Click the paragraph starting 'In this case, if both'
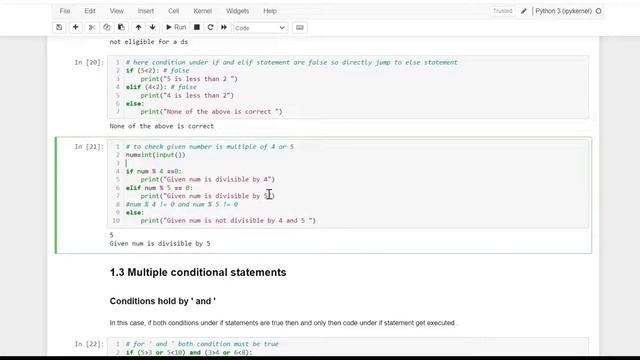Screen dimensions: 640x360 284,323
